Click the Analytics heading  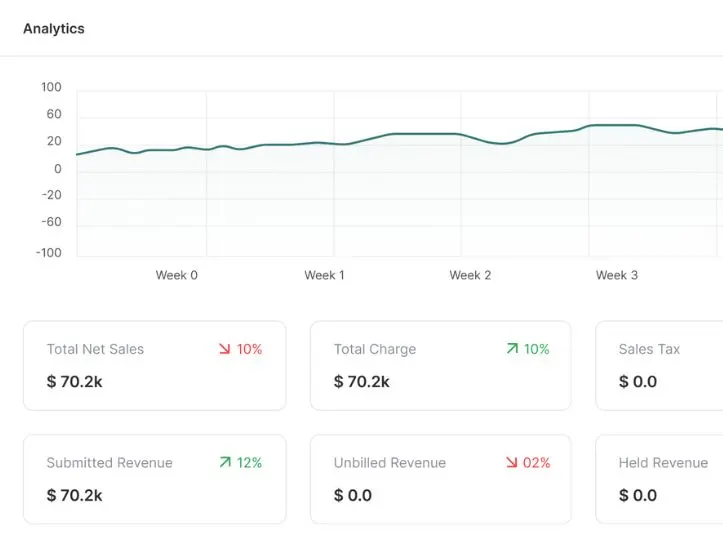click(54, 29)
